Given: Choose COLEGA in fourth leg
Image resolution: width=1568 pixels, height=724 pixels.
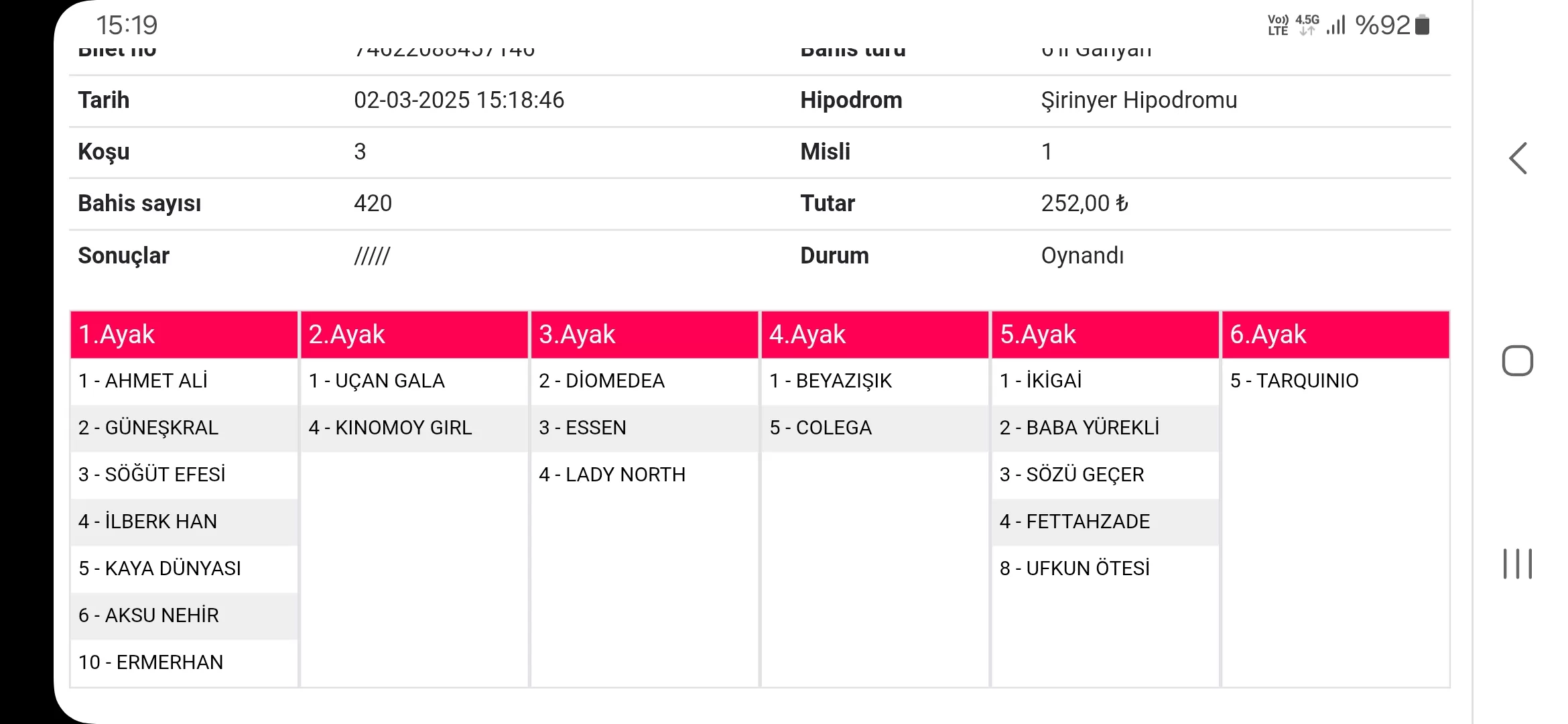Looking at the screenshot, I should pos(820,428).
